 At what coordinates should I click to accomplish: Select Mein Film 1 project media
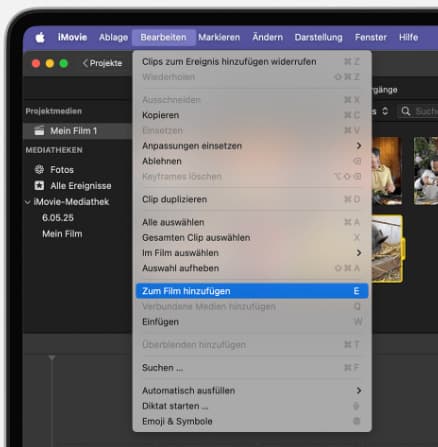pyautogui.click(x=77, y=131)
